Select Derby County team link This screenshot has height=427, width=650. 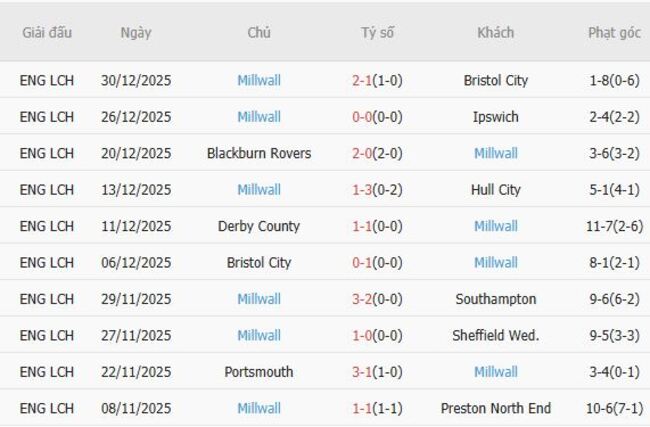pos(259,226)
